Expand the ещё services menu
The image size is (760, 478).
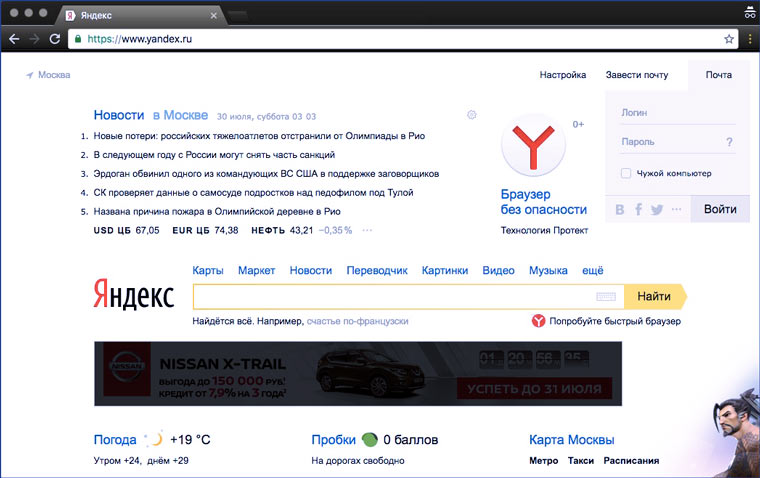pyautogui.click(x=593, y=271)
